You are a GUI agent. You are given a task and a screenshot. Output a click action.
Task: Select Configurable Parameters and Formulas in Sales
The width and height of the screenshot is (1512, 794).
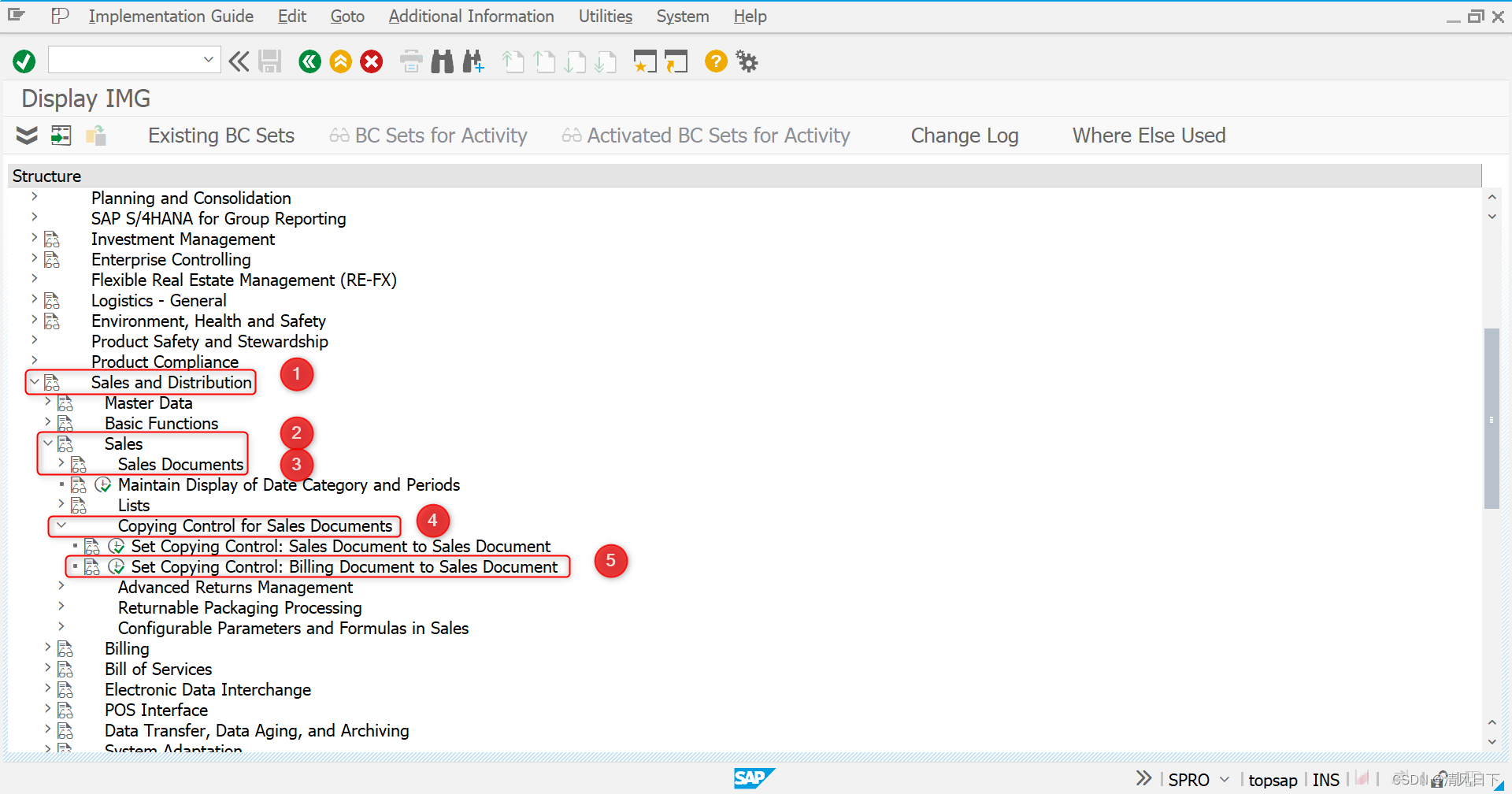(x=293, y=628)
